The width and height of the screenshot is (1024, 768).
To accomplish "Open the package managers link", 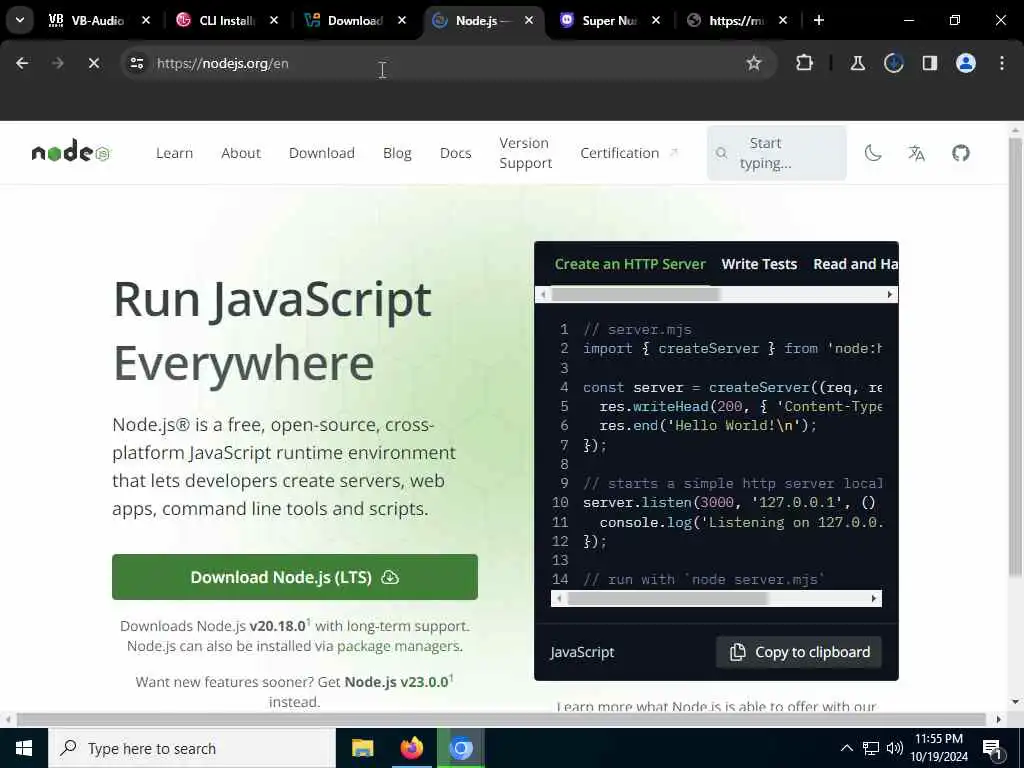I will 399,646.
